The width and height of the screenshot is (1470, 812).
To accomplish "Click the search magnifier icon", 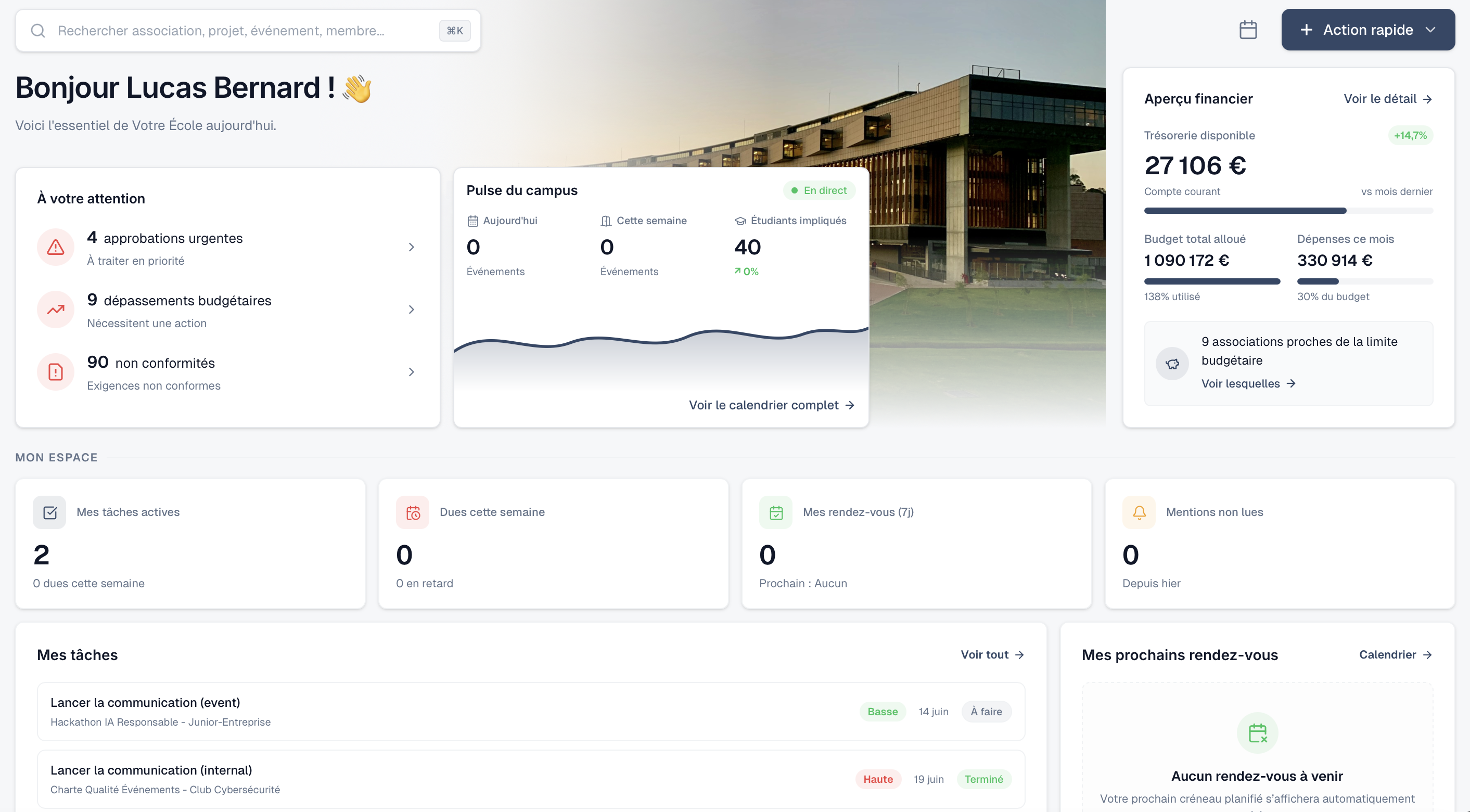I will click(37, 30).
